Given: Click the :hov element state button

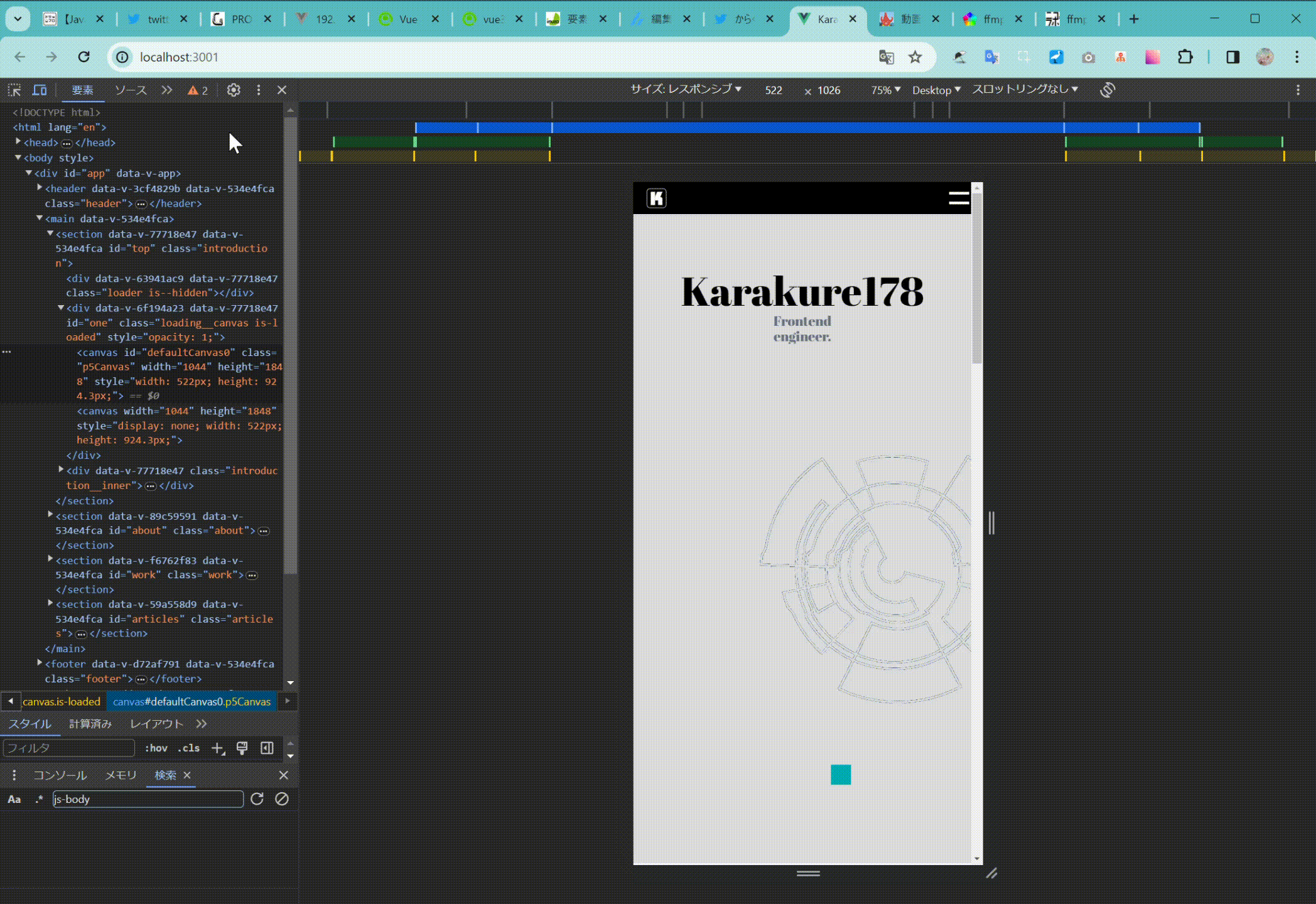Looking at the screenshot, I should click(156, 748).
